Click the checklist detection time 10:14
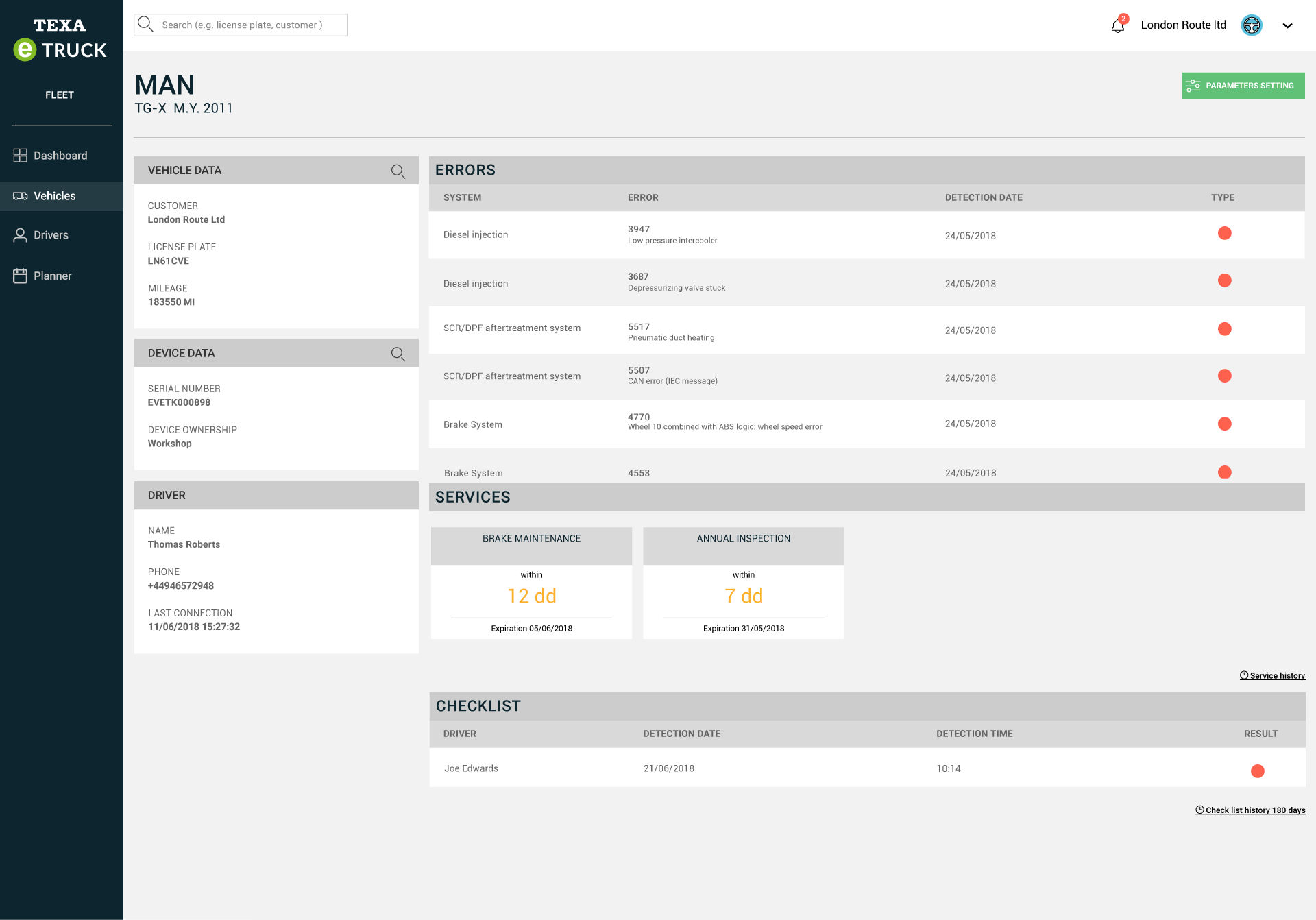This screenshot has width=1316, height=920. [949, 768]
